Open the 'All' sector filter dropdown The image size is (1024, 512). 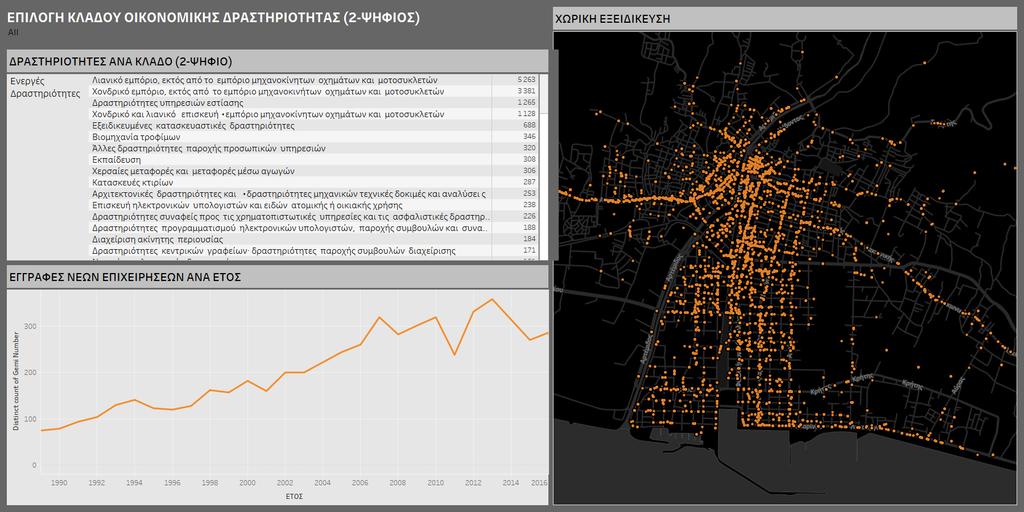point(14,31)
